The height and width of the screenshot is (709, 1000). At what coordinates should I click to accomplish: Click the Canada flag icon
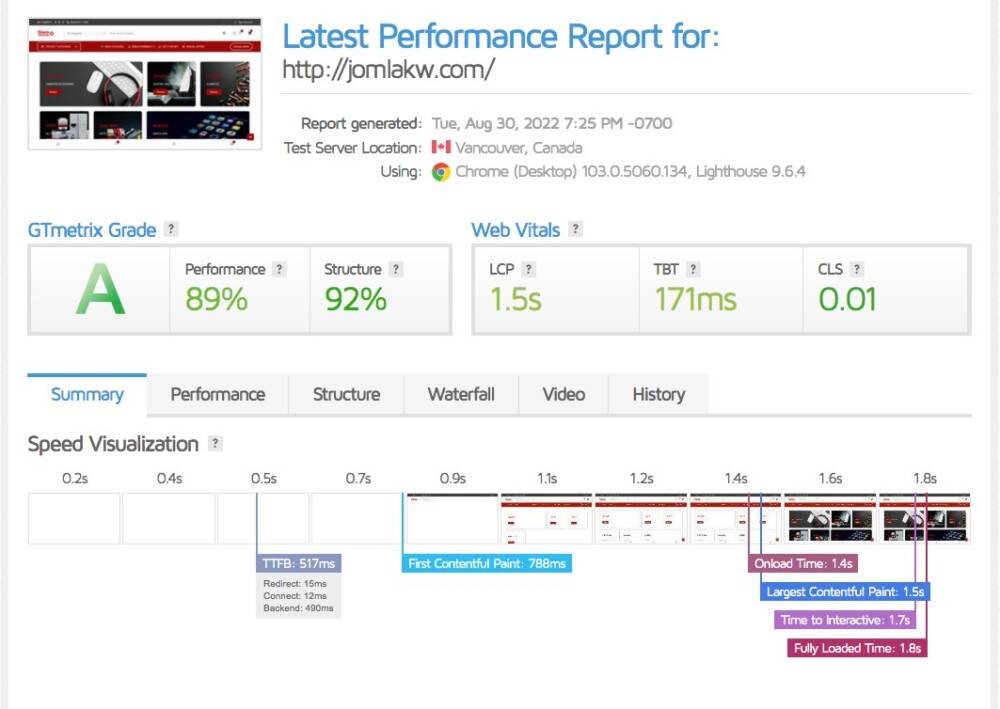coord(441,147)
